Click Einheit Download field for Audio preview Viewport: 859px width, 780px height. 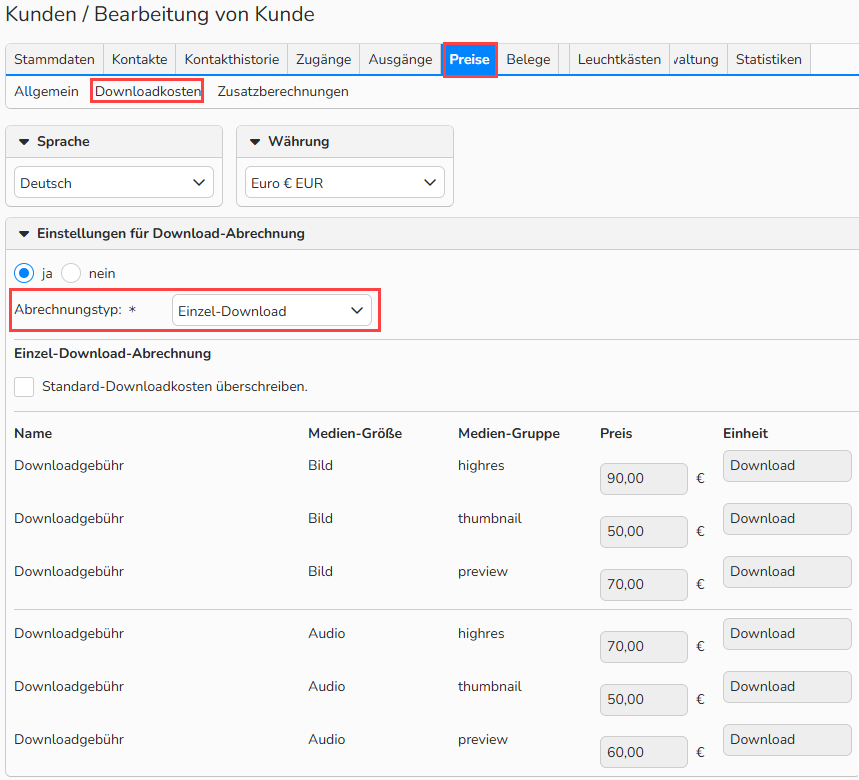[x=787, y=739]
